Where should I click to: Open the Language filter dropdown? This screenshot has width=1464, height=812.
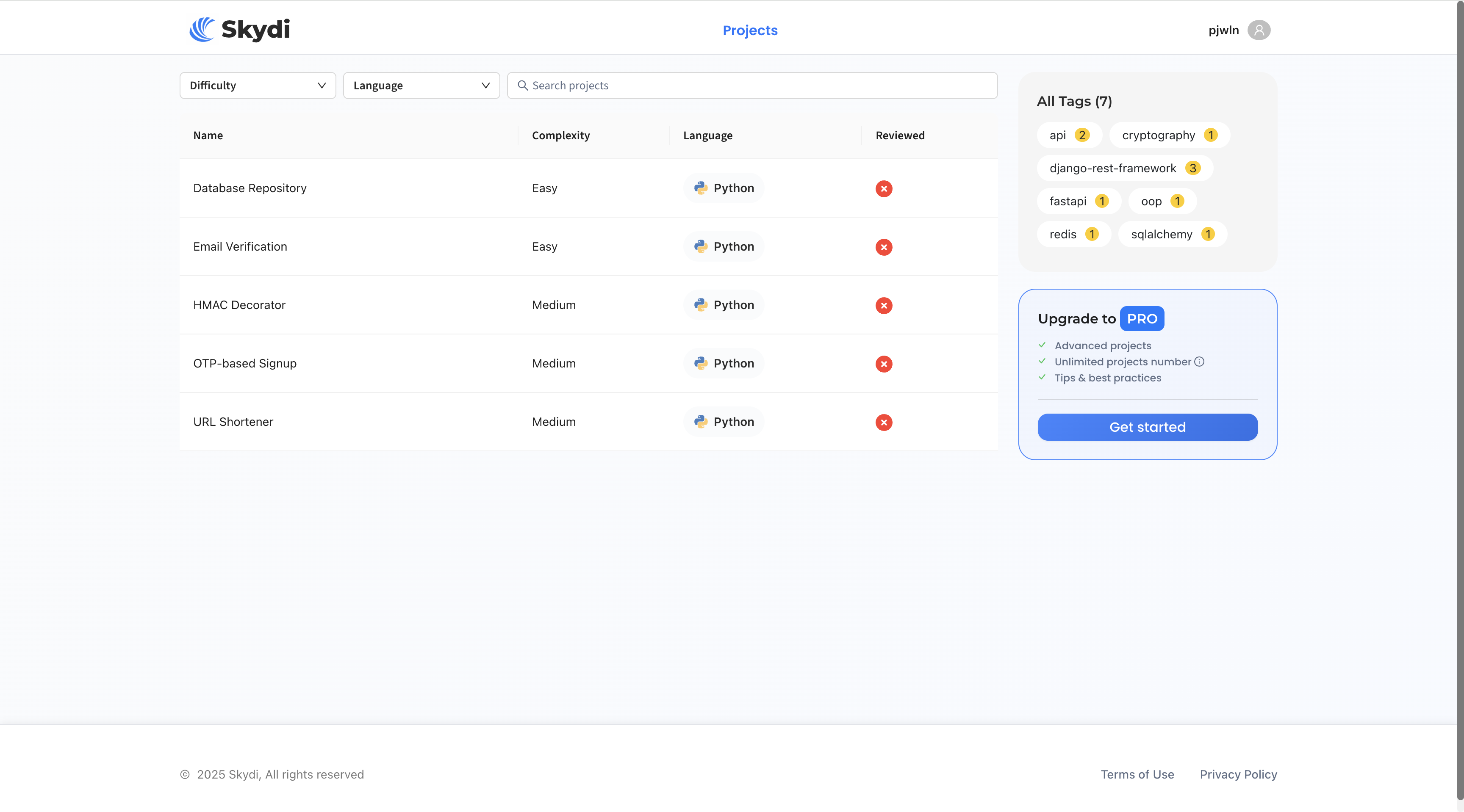(x=421, y=85)
